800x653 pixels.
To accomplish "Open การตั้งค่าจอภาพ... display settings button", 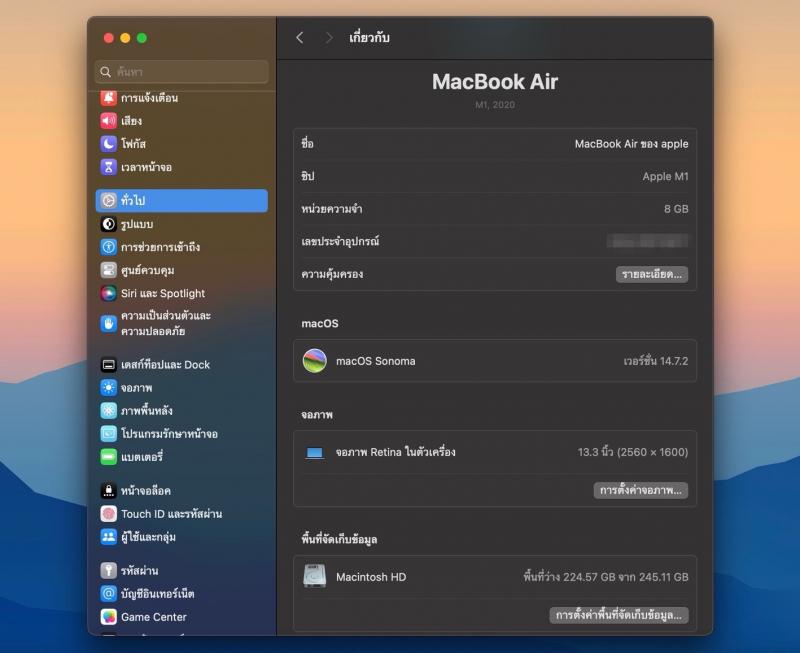I will click(640, 490).
